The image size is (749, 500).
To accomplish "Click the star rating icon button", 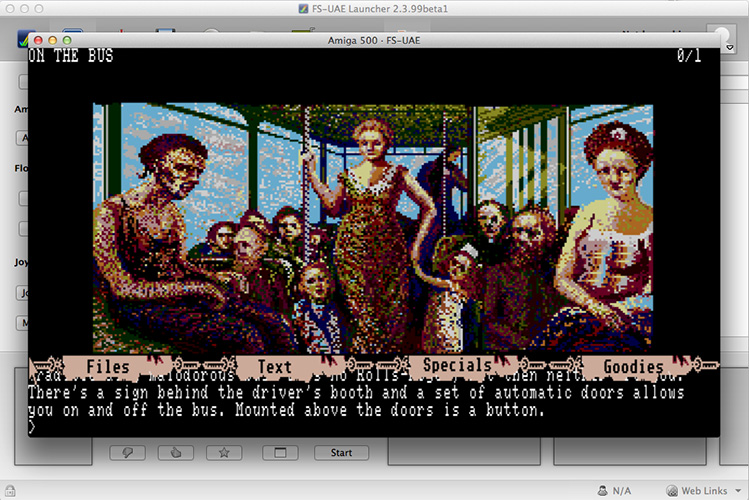I will (x=224, y=453).
